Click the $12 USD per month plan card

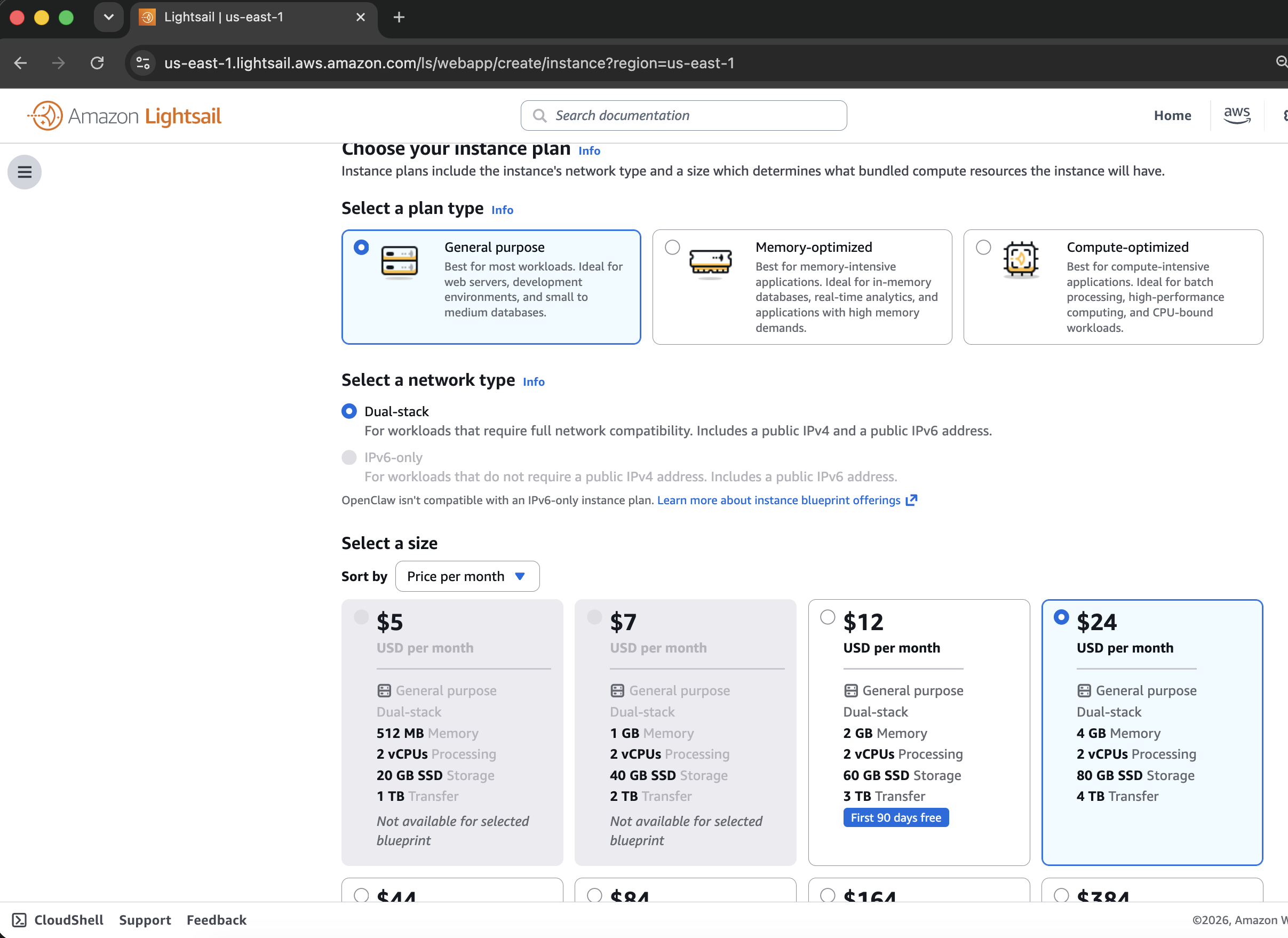pos(919,733)
